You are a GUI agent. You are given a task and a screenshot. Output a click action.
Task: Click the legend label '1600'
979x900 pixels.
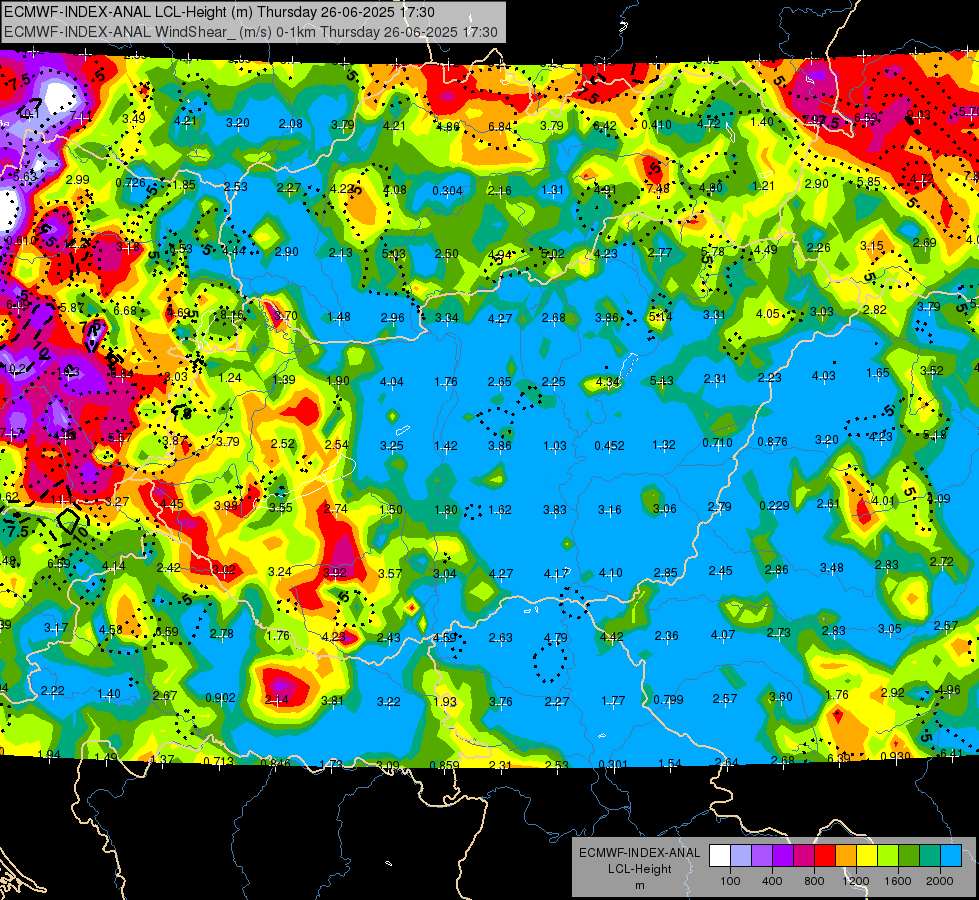898,881
